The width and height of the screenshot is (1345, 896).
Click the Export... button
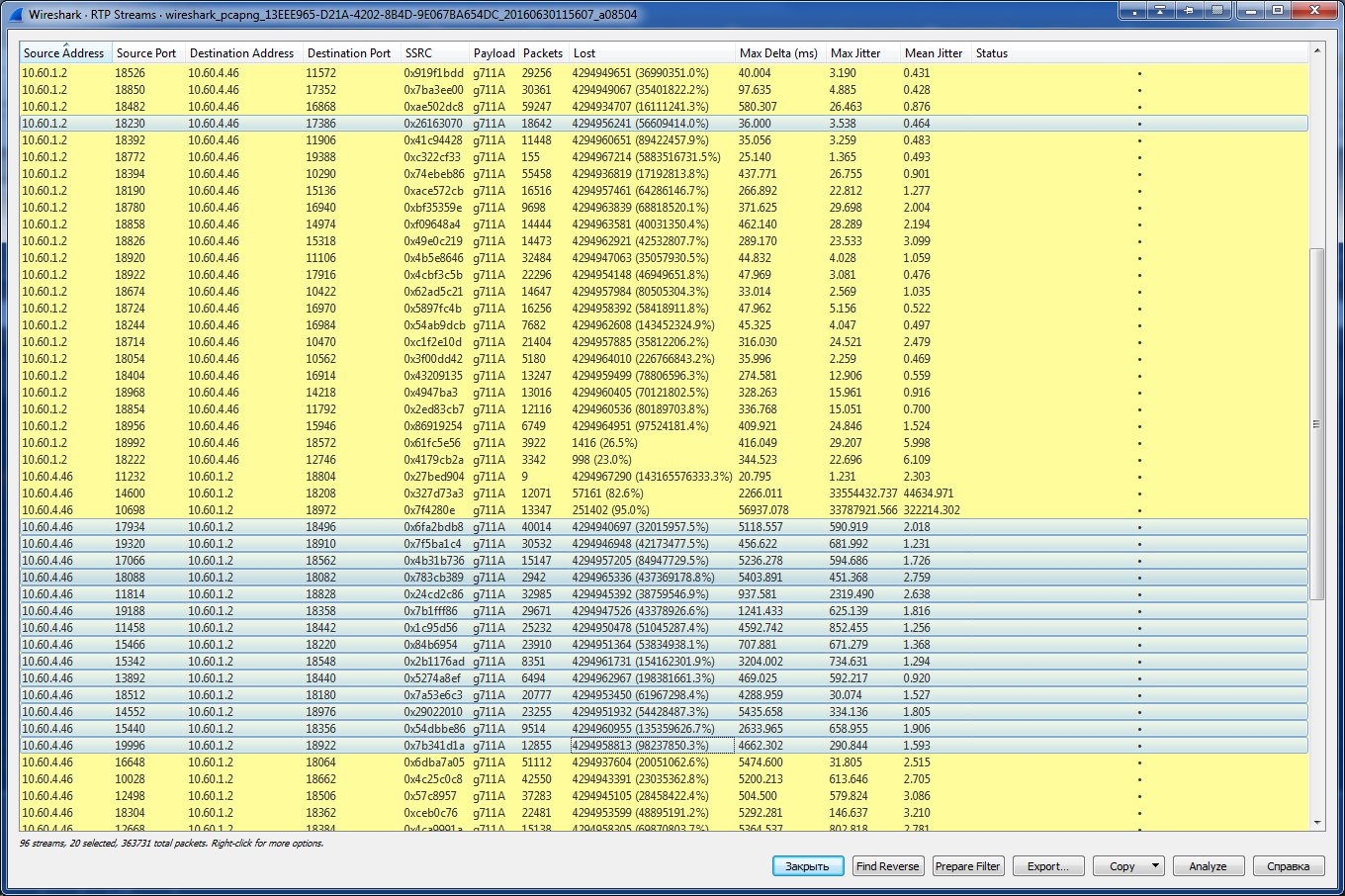pyautogui.click(x=1047, y=866)
